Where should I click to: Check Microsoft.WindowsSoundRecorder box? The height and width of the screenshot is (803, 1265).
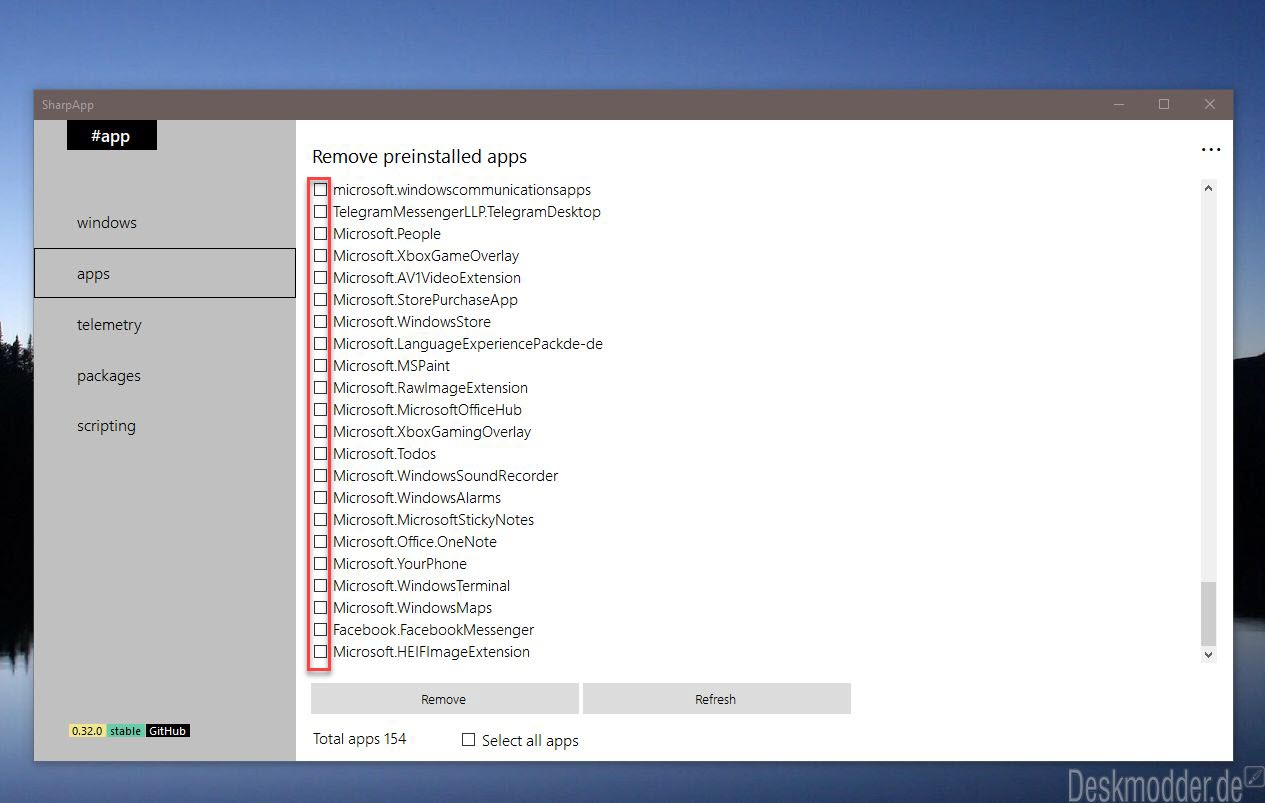[x=320, y=475]
